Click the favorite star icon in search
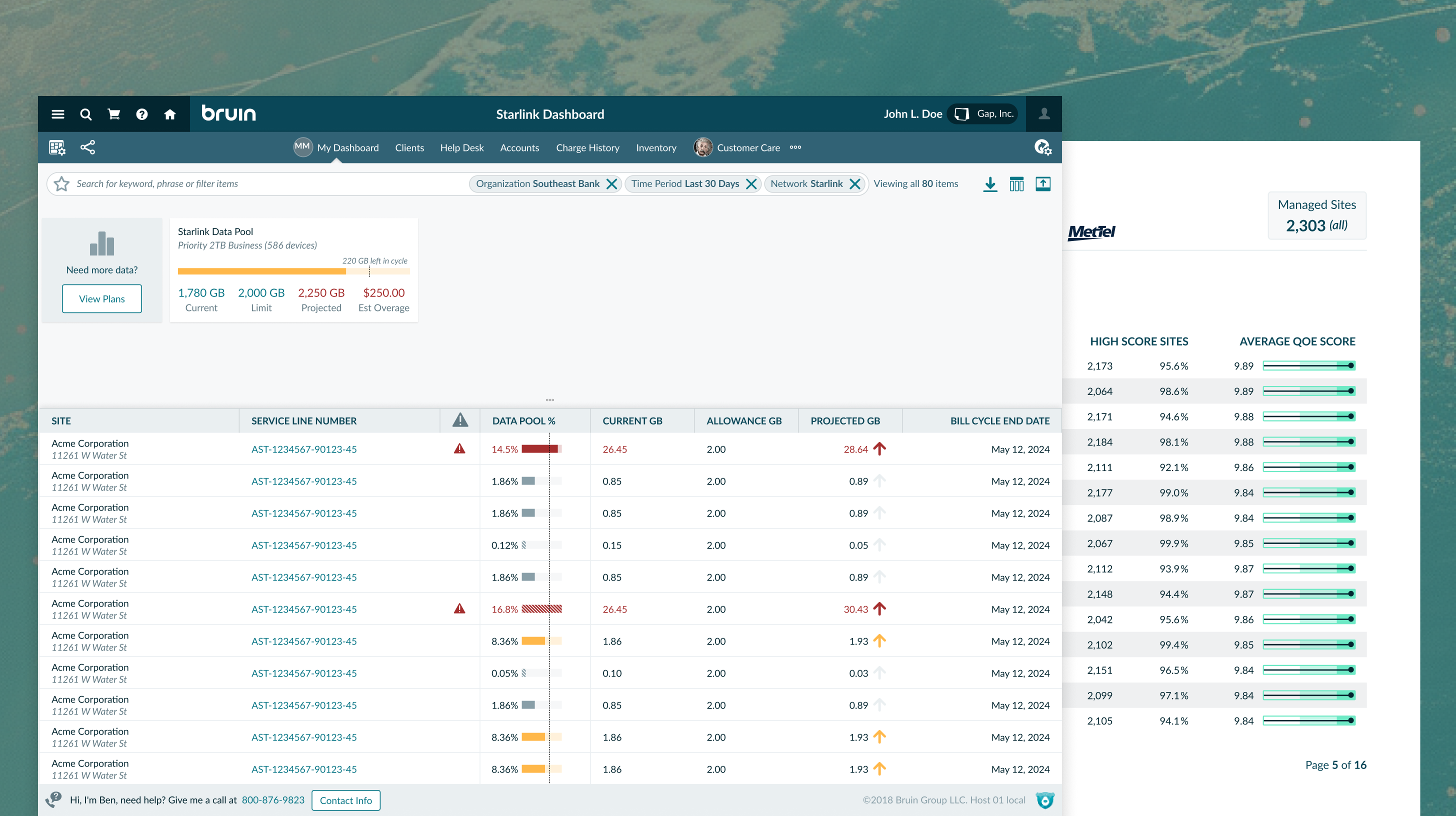 tap(61, 183)
